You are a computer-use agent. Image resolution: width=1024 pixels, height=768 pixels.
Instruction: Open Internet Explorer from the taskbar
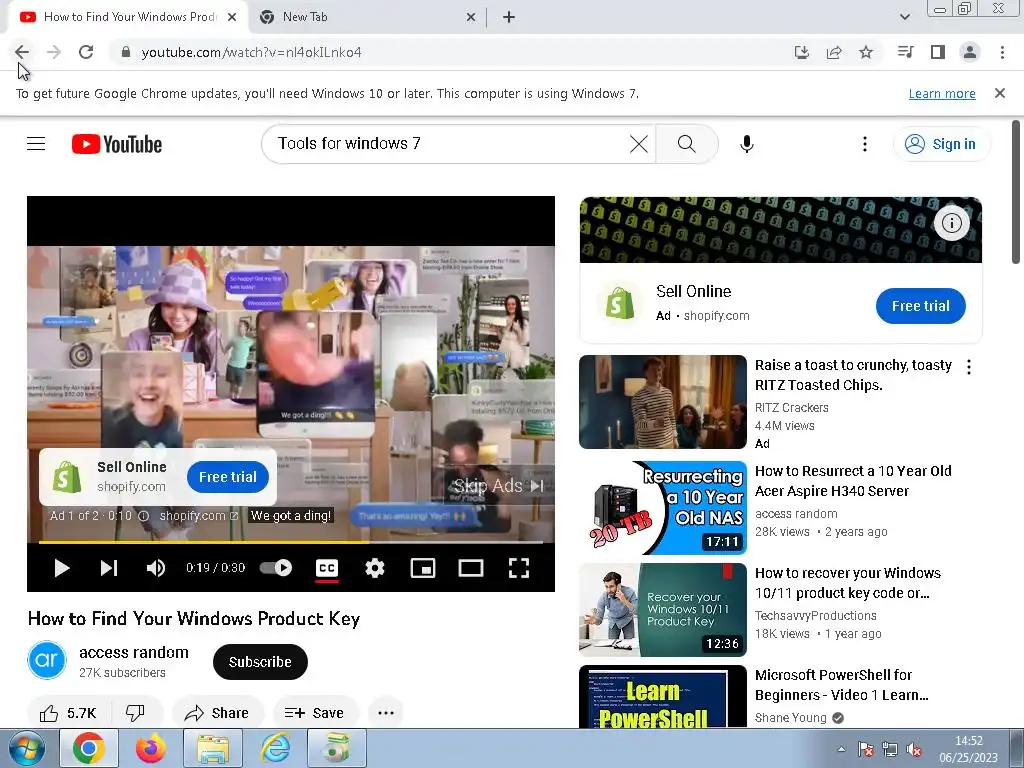(x=275, y=748)
